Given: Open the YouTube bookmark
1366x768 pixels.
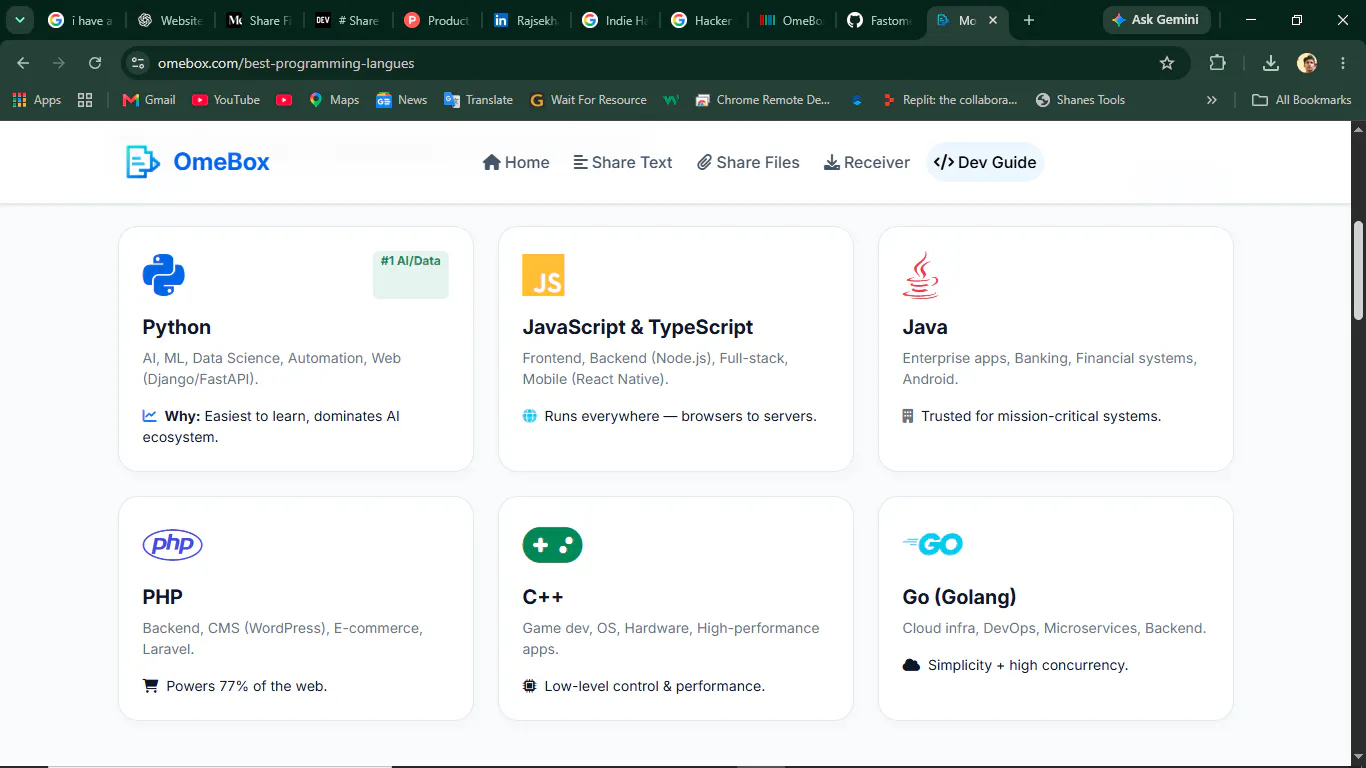Looking at the screenshot, I should [226, 100].
